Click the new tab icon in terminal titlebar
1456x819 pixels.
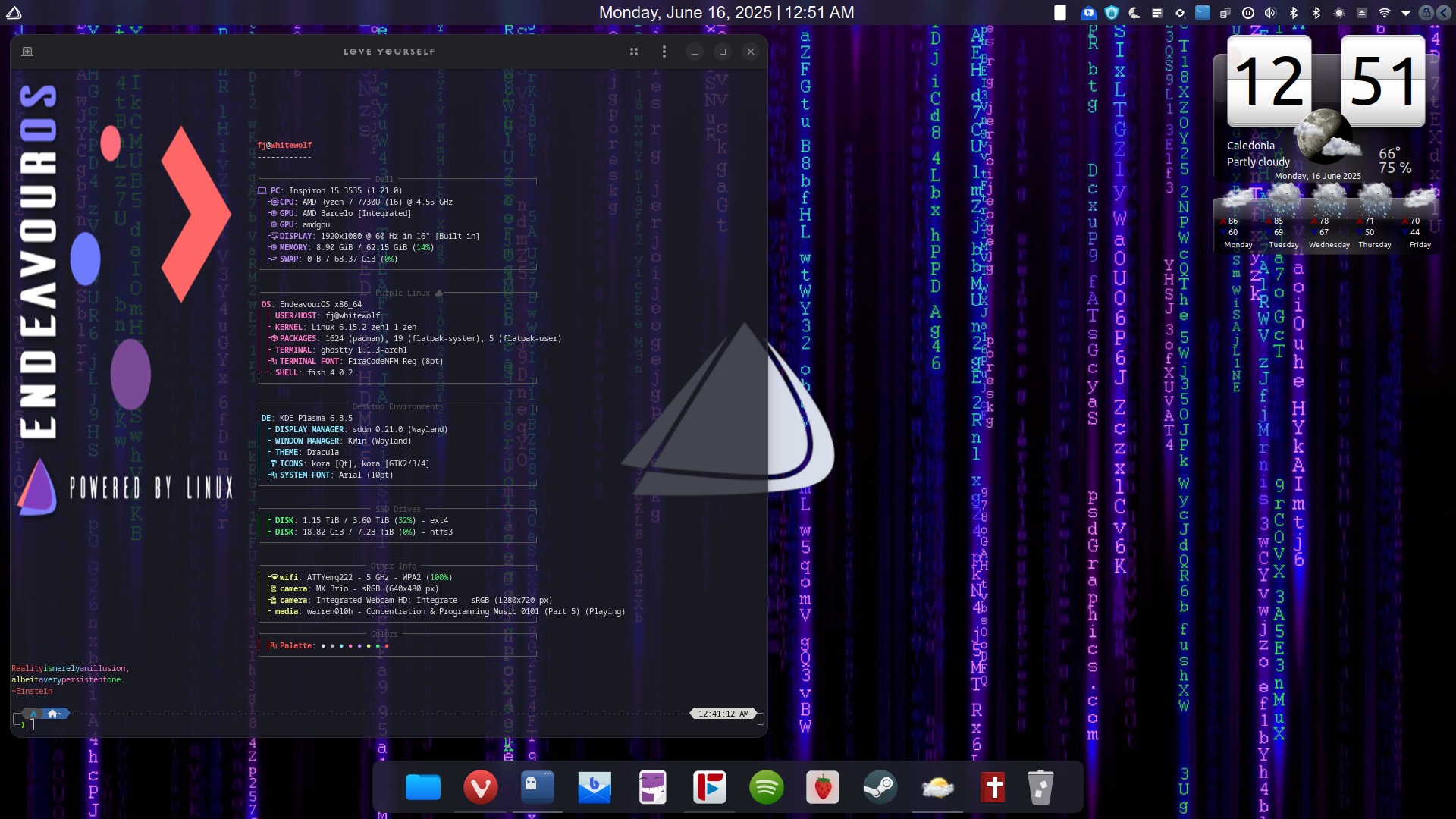(x=27, y=52)
